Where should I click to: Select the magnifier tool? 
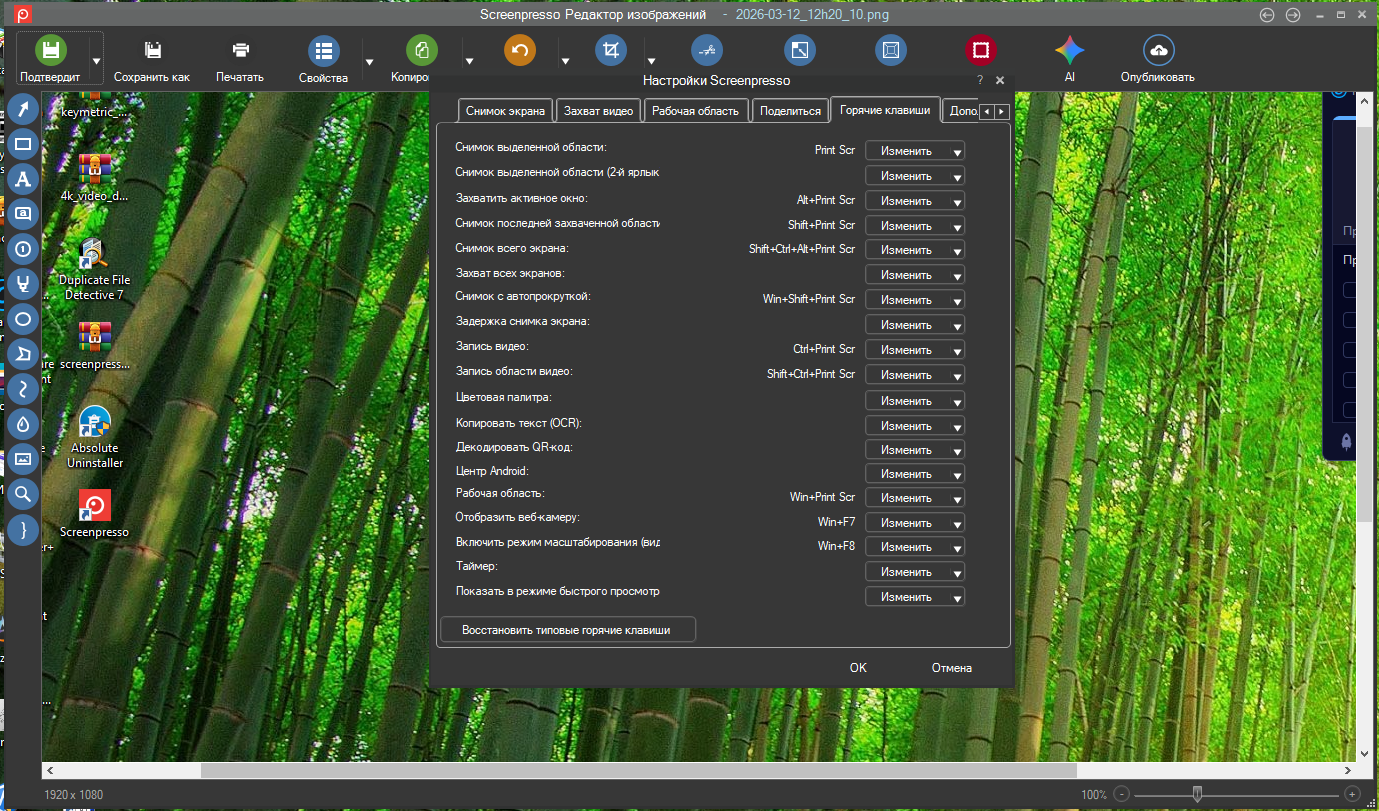click(x=23, y=493)
